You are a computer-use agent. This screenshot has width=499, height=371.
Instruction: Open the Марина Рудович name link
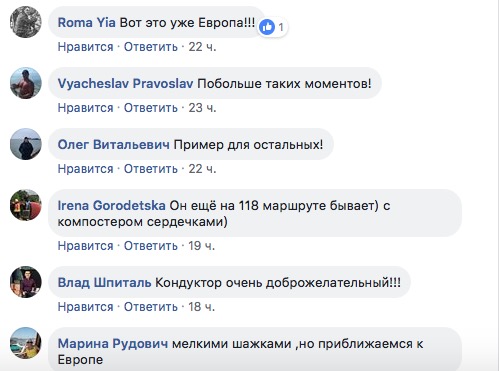[113, 344]
